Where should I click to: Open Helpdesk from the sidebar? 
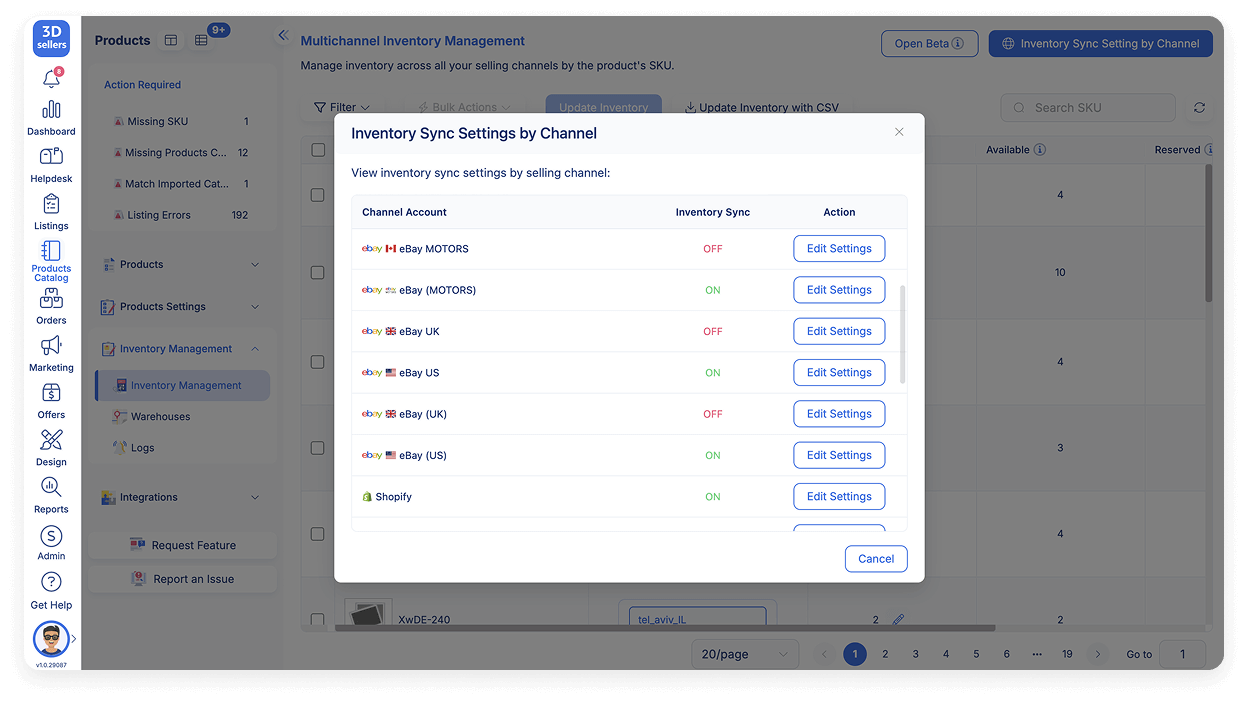pos(51,165)
